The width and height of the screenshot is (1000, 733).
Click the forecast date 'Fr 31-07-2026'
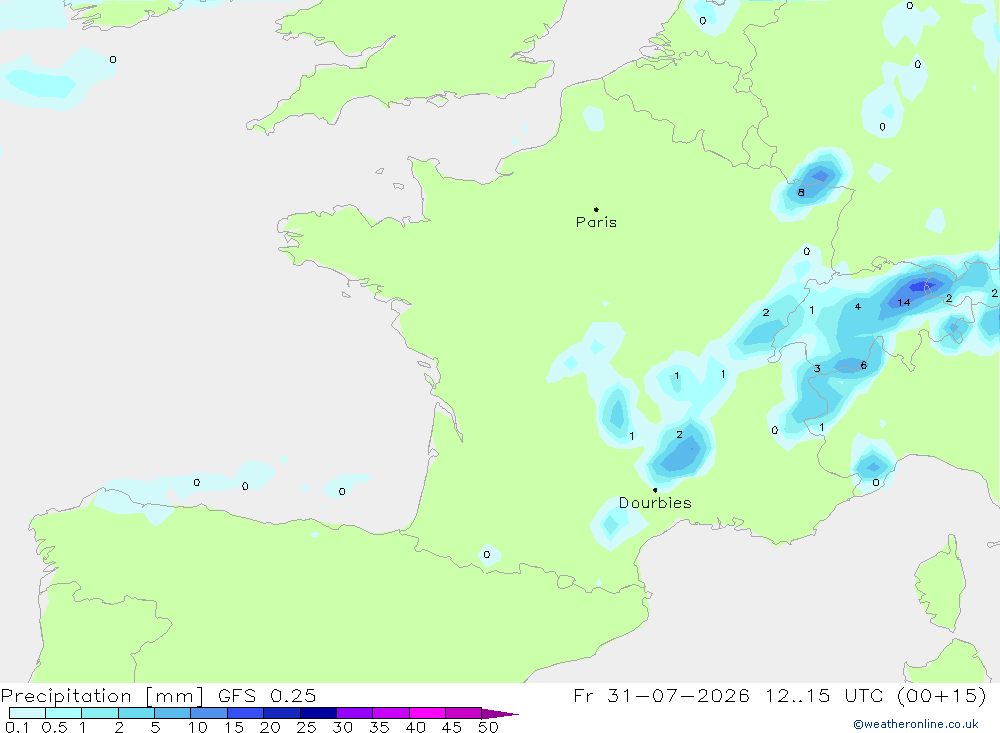tap(661, 695)
